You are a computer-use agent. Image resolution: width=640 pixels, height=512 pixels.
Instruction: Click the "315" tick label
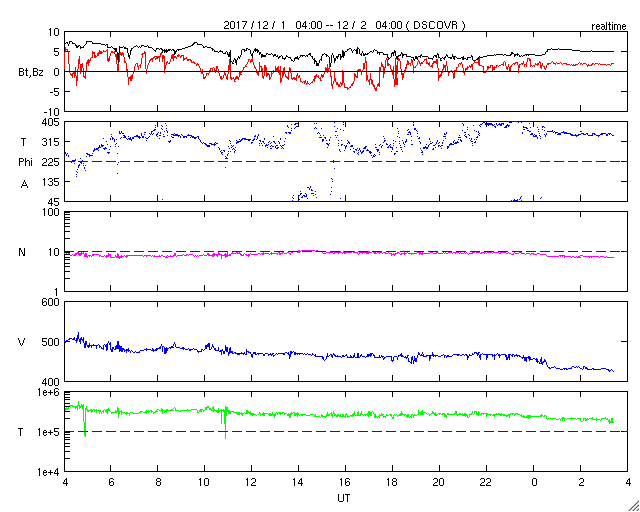[x=51, y=142]
